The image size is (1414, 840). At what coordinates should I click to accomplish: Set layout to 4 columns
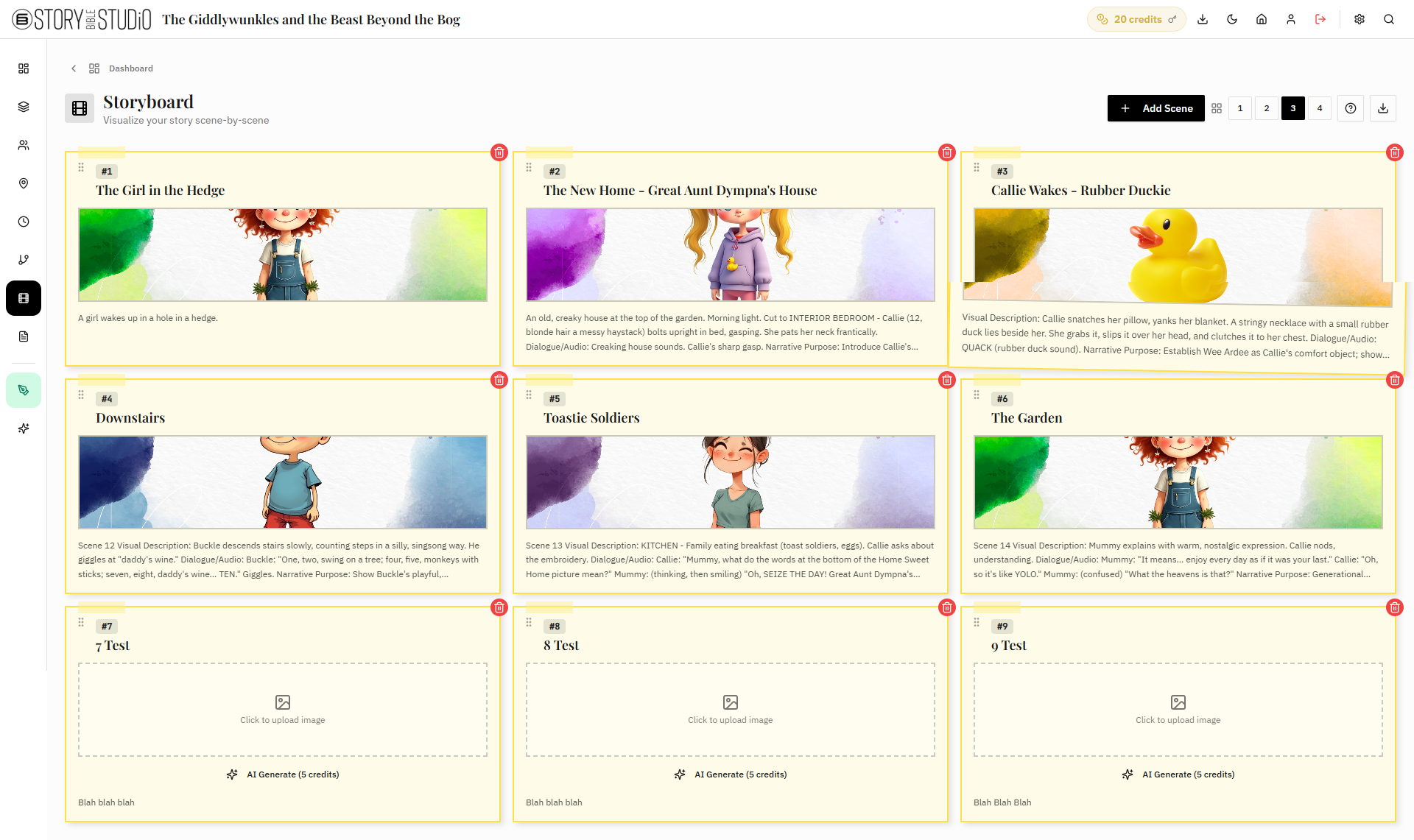click(x=1320, y=108)
